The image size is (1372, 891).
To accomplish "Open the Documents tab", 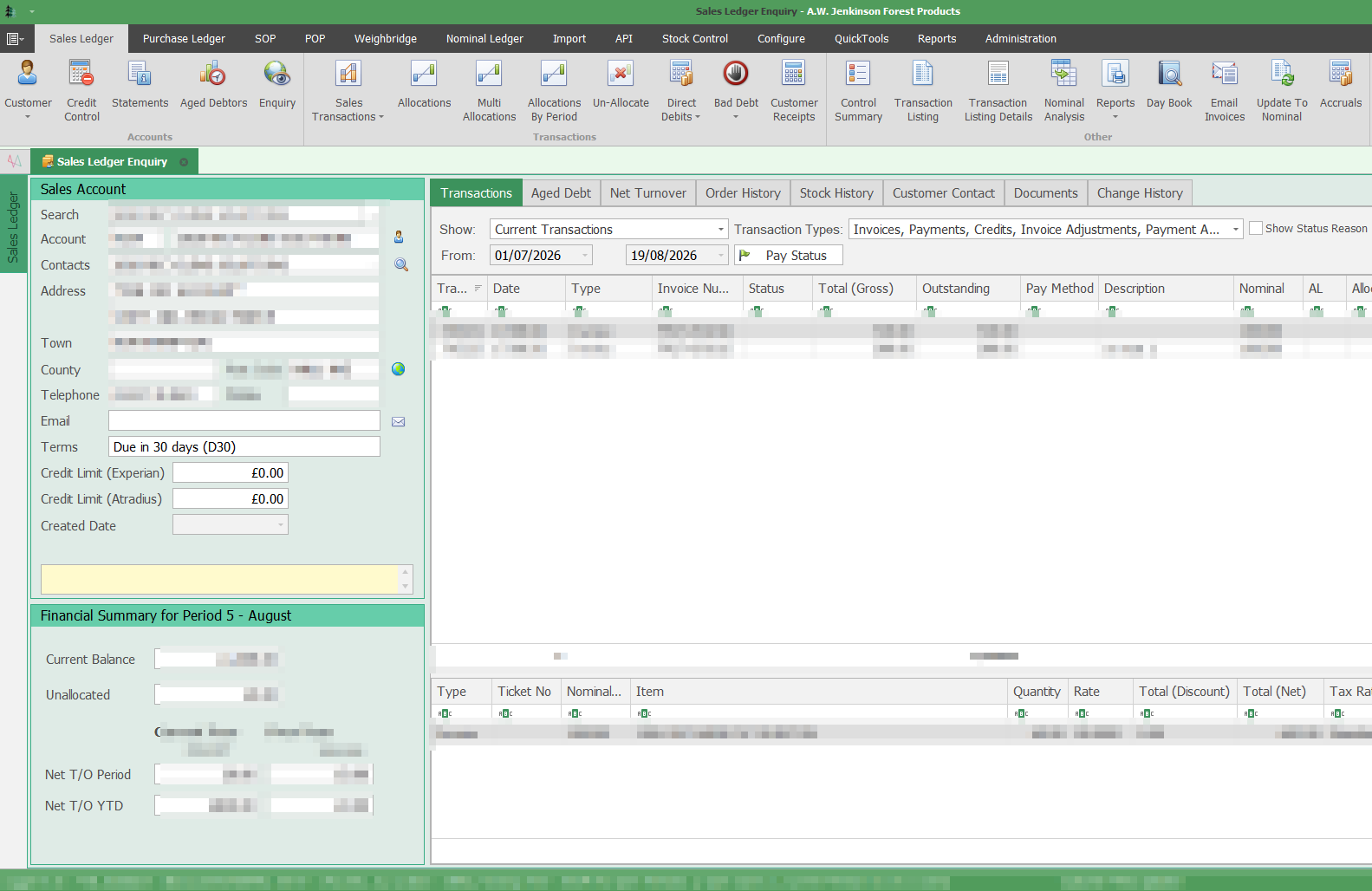I will (1045, 193).
